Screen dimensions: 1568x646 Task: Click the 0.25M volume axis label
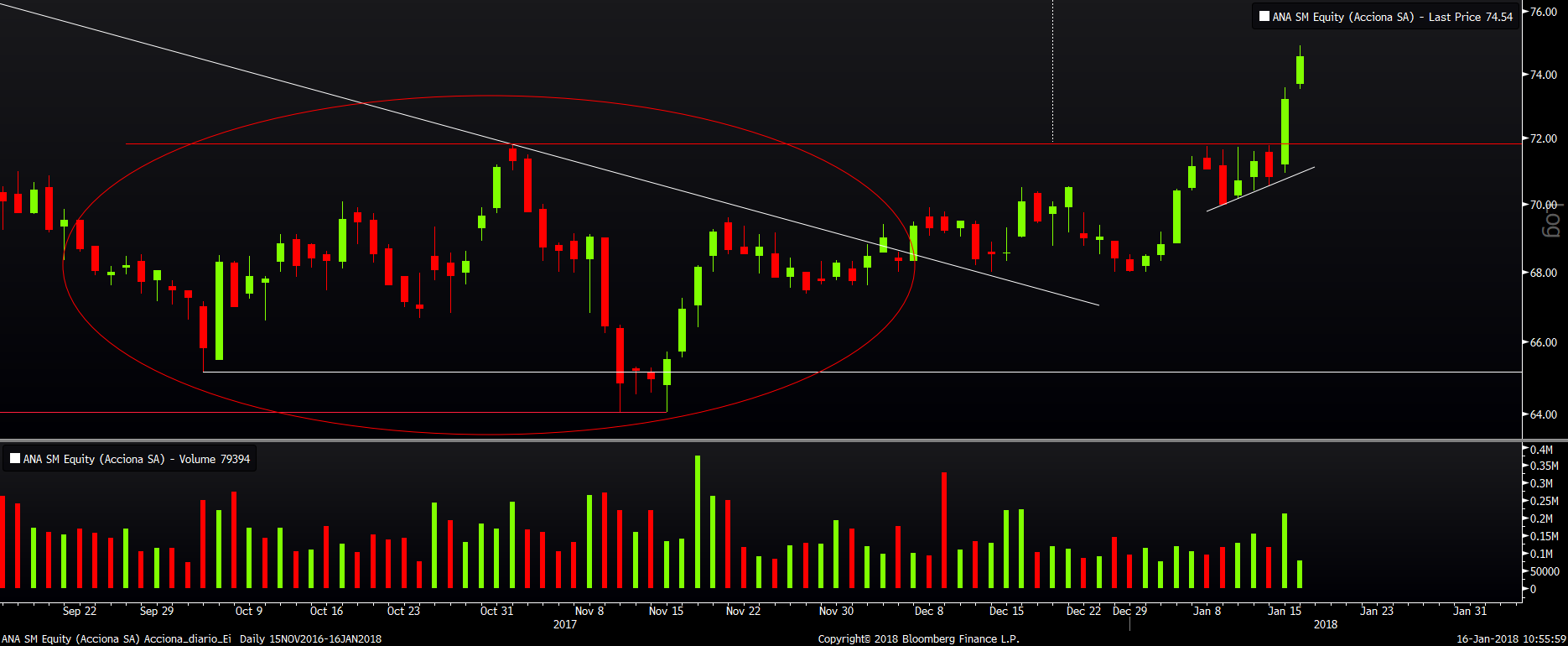point(1545,501)
